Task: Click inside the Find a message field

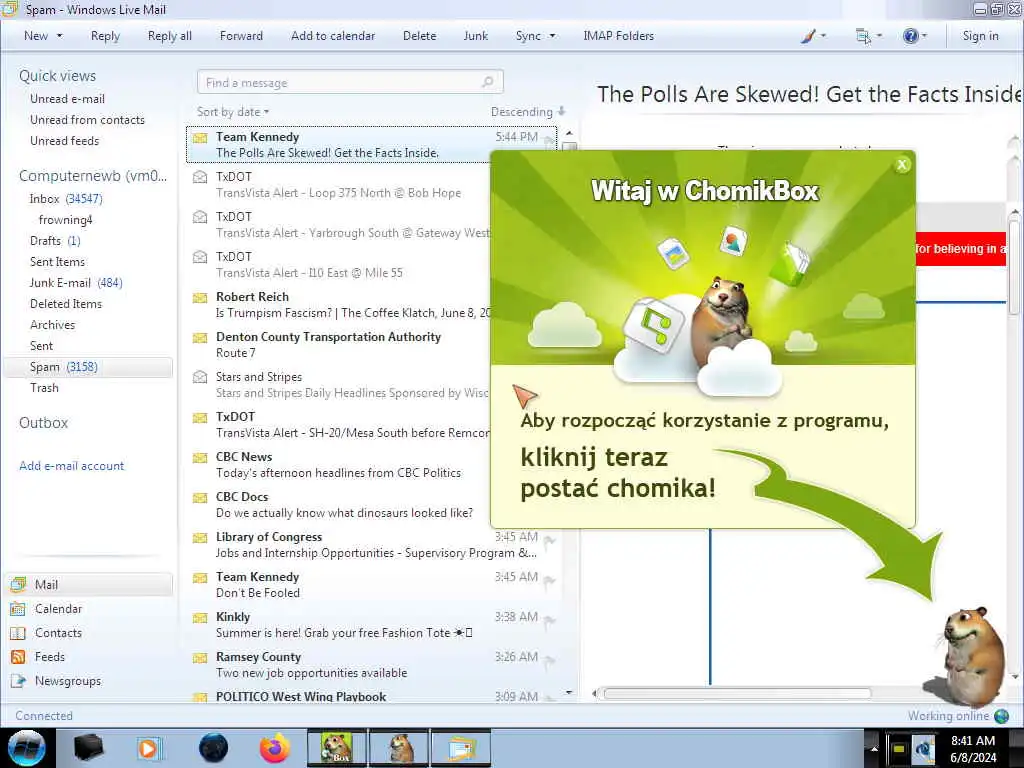Action: click(x=350, y=82)
